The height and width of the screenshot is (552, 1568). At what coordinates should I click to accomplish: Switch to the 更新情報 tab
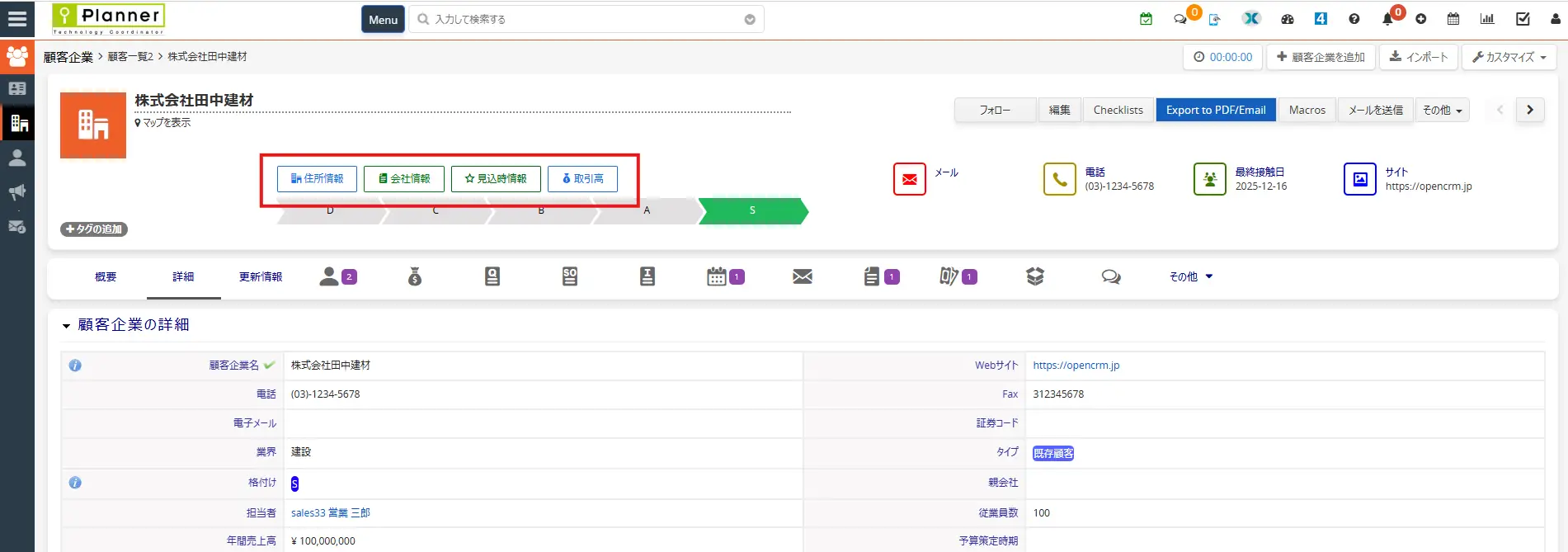(x=261, y=276)
